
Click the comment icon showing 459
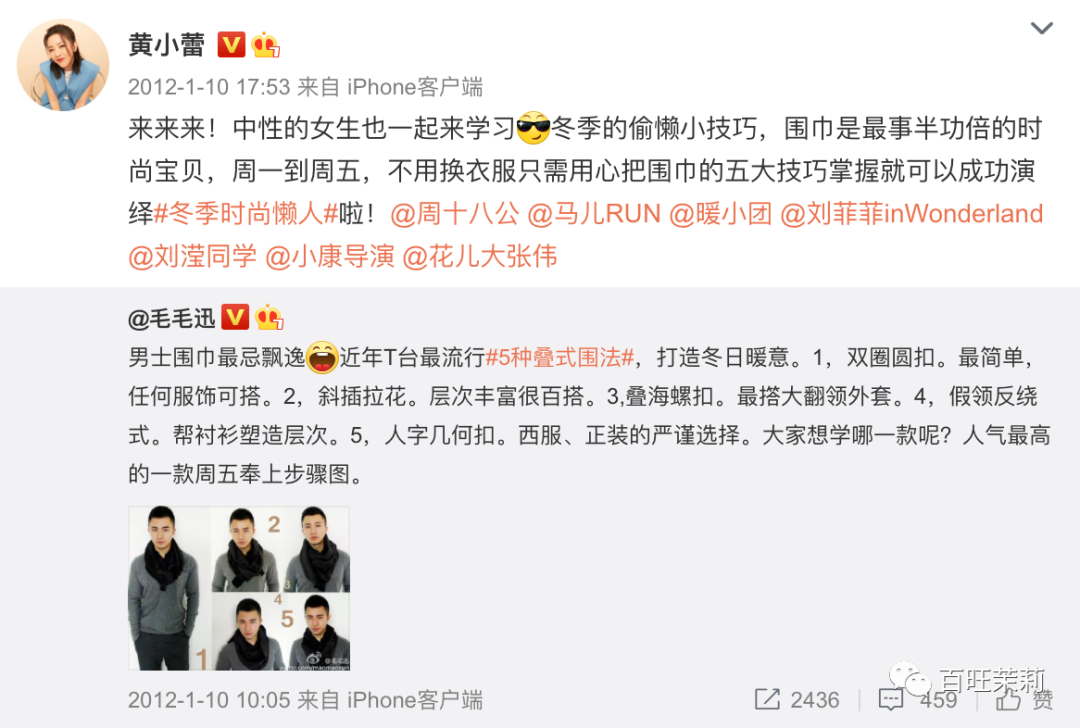[891, 700]
